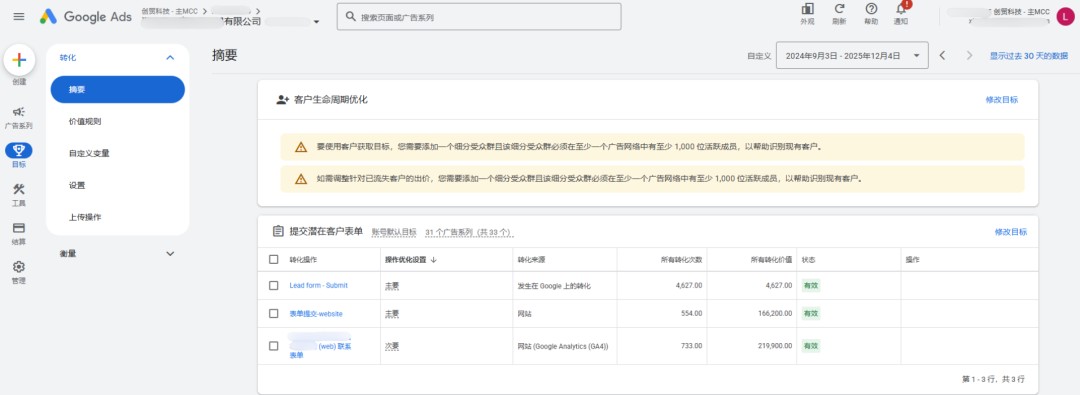Click the search magnifier icon

pyautogui.click(x=351, y=17)
